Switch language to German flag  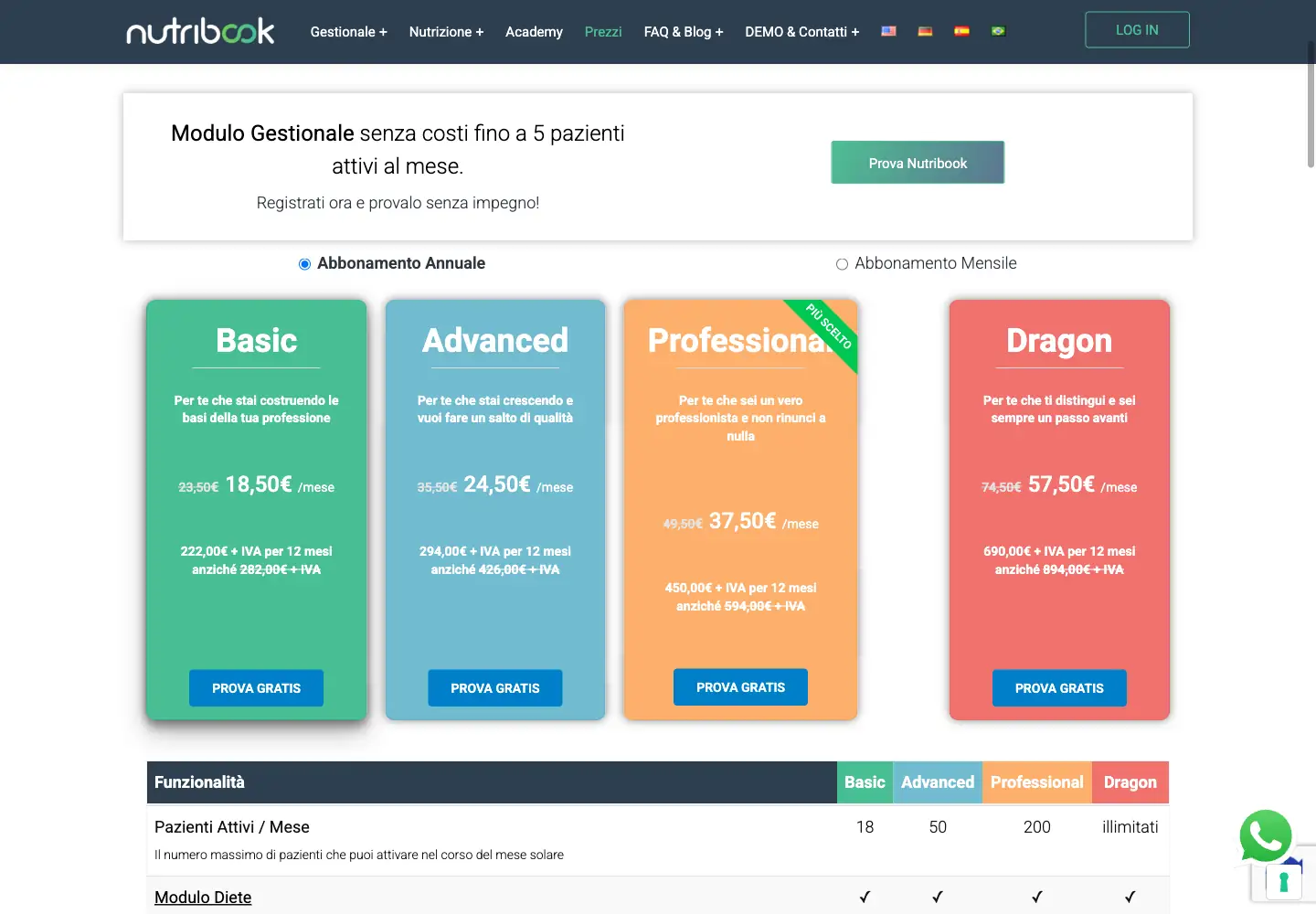coord(925,31)
